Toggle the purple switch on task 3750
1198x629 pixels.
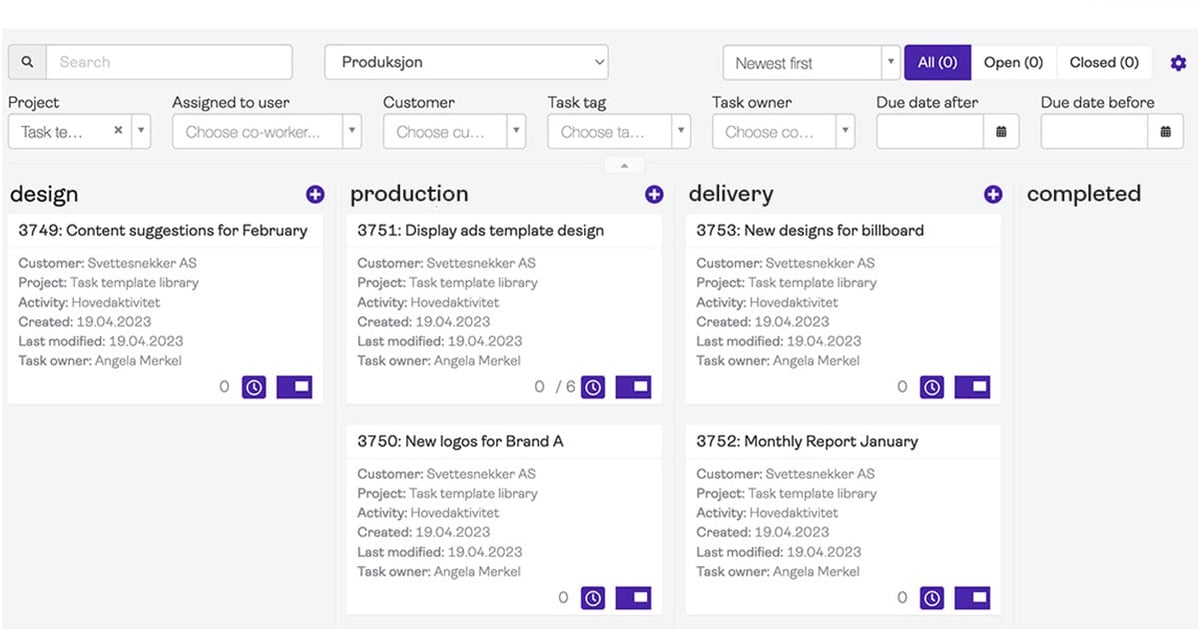[633, 598]
